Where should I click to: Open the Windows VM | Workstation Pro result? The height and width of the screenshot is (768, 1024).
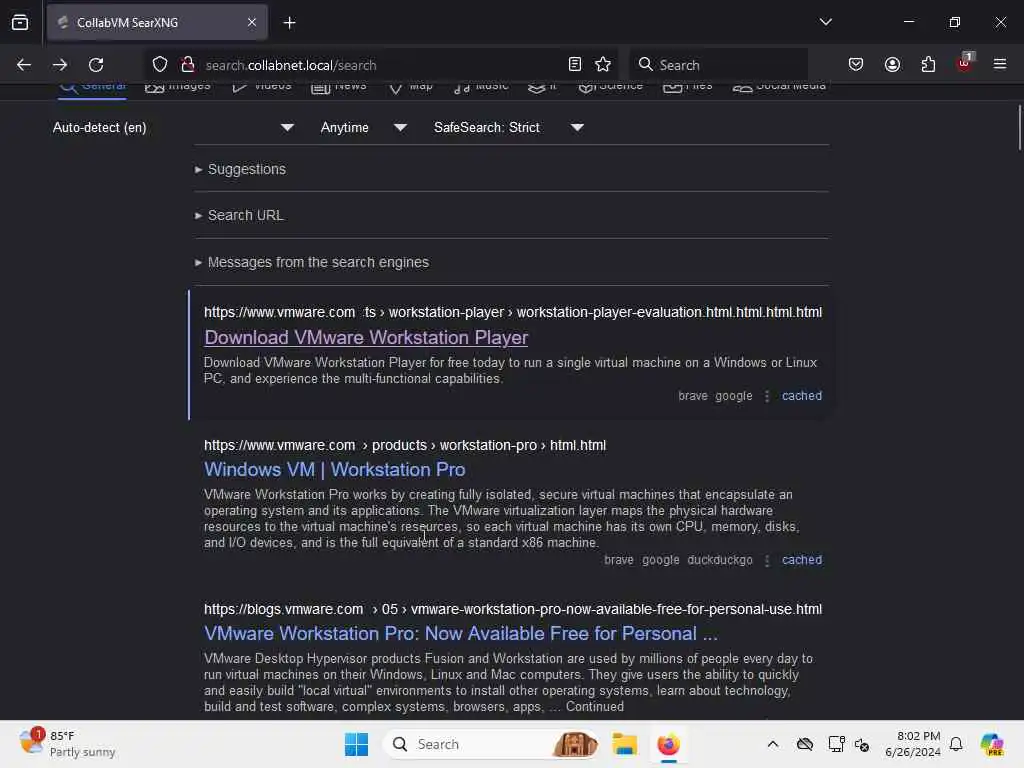point(334,470)
